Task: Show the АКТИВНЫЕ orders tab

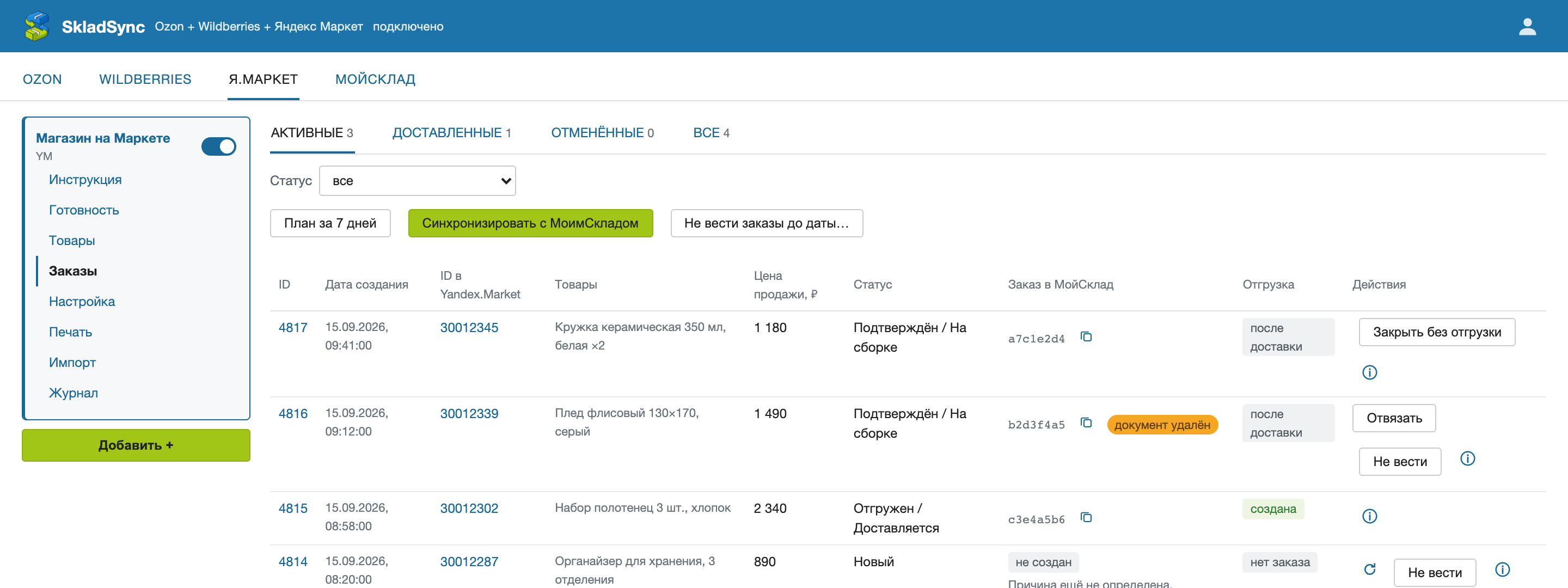Action: point(311,133)
